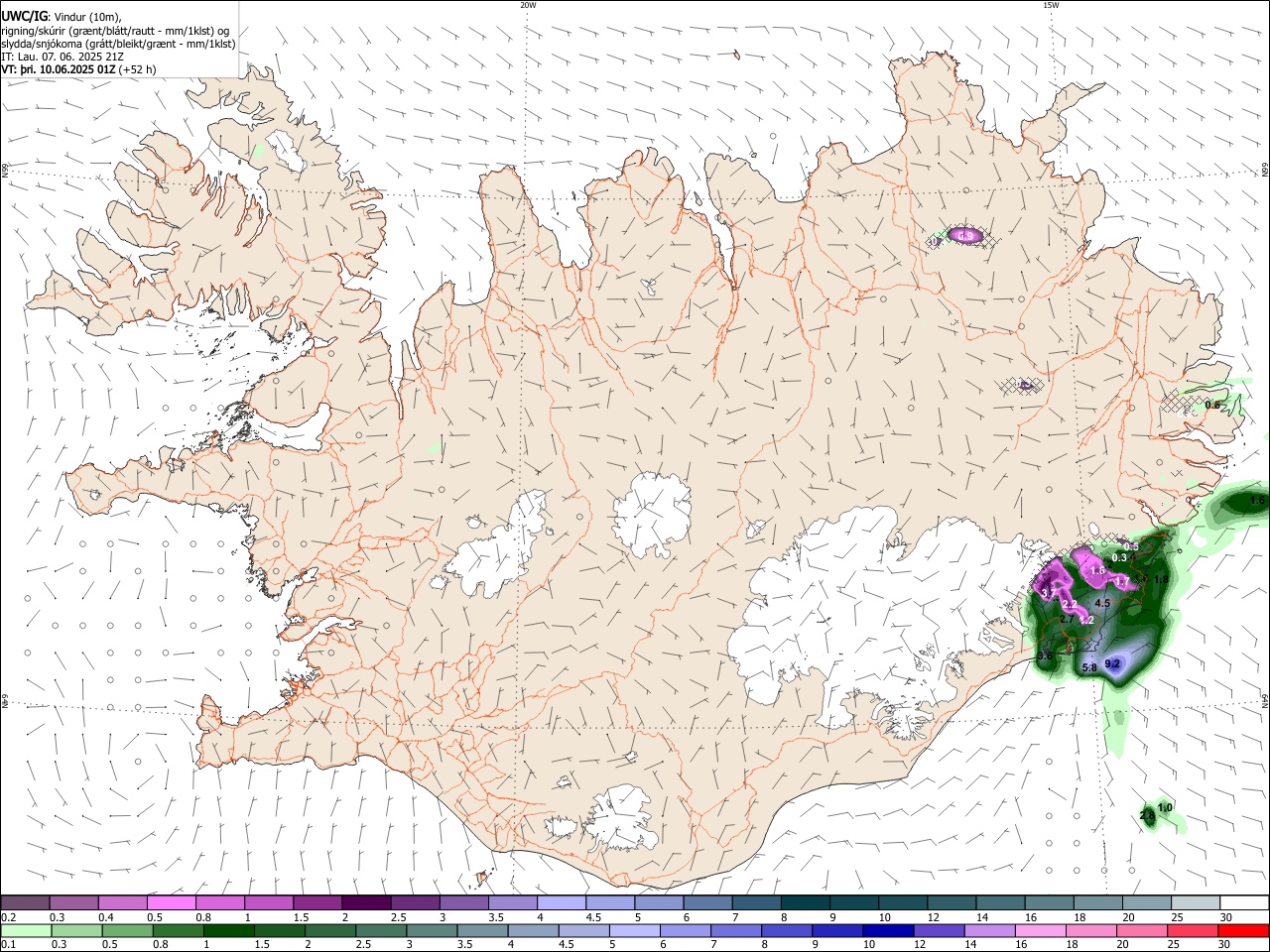The image size is (1270, 952).
Task: Click the pale green swatch labeled 0.1
Action: pos(27,930)
